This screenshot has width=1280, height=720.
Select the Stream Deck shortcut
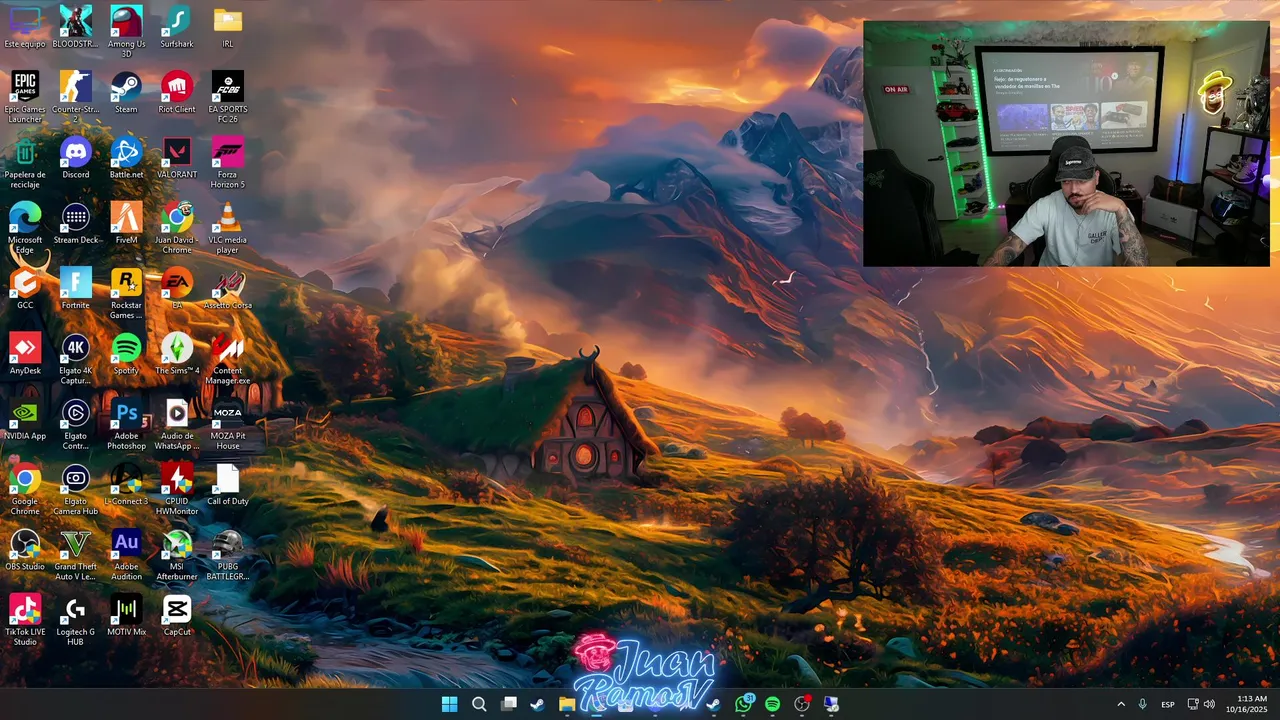point(75,223)
